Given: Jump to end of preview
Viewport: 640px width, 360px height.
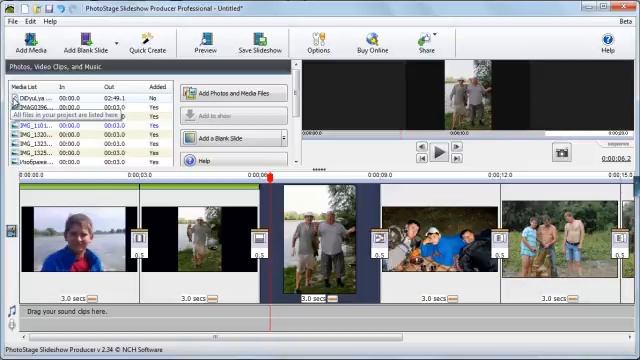Looking at the screenshot, I should (x=457, y=158).
